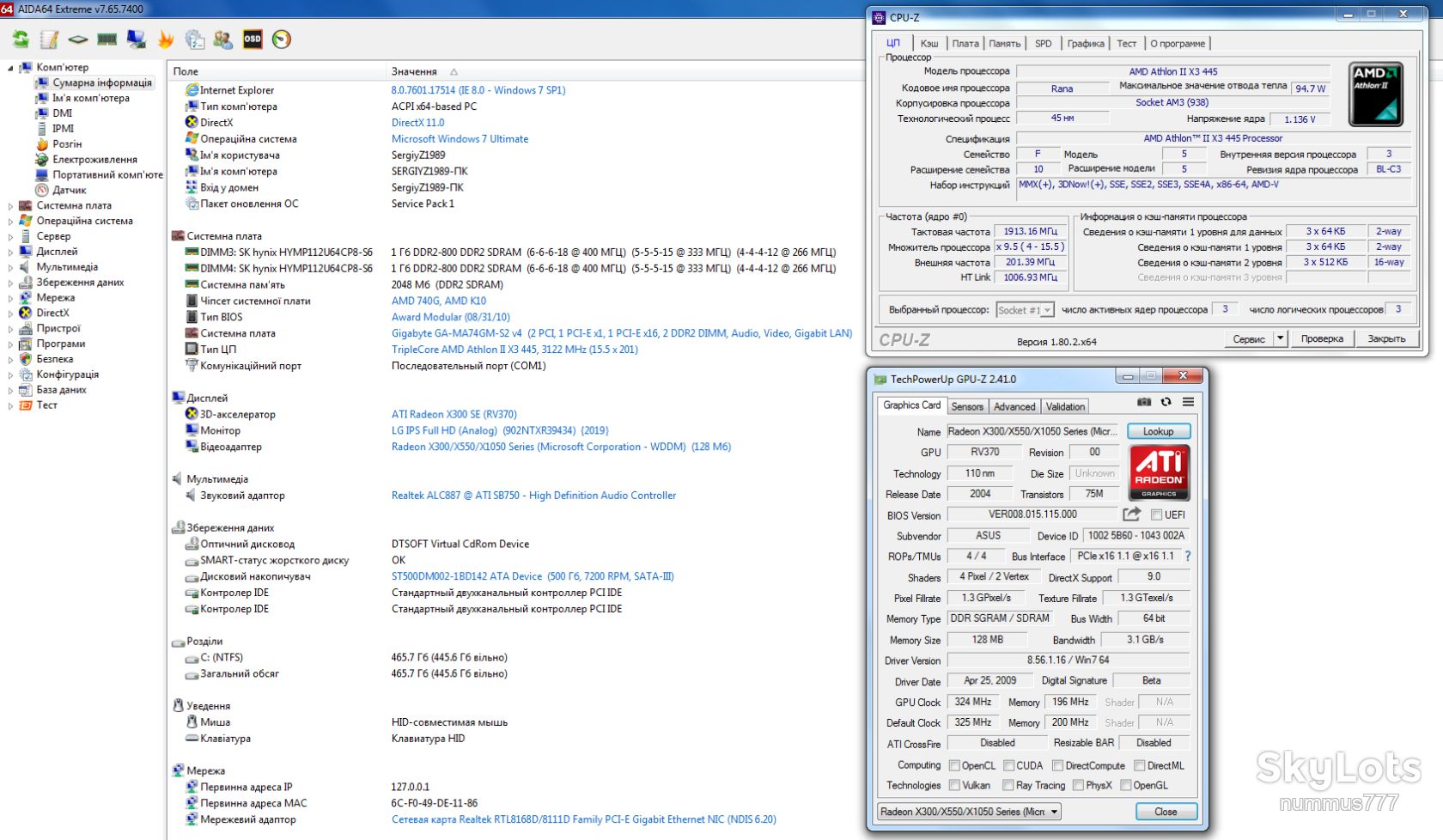Click the Lookup button in GPU-Z
Image resolution: width=1443 pixels, height=840 pixels.
pos(1159,432)
